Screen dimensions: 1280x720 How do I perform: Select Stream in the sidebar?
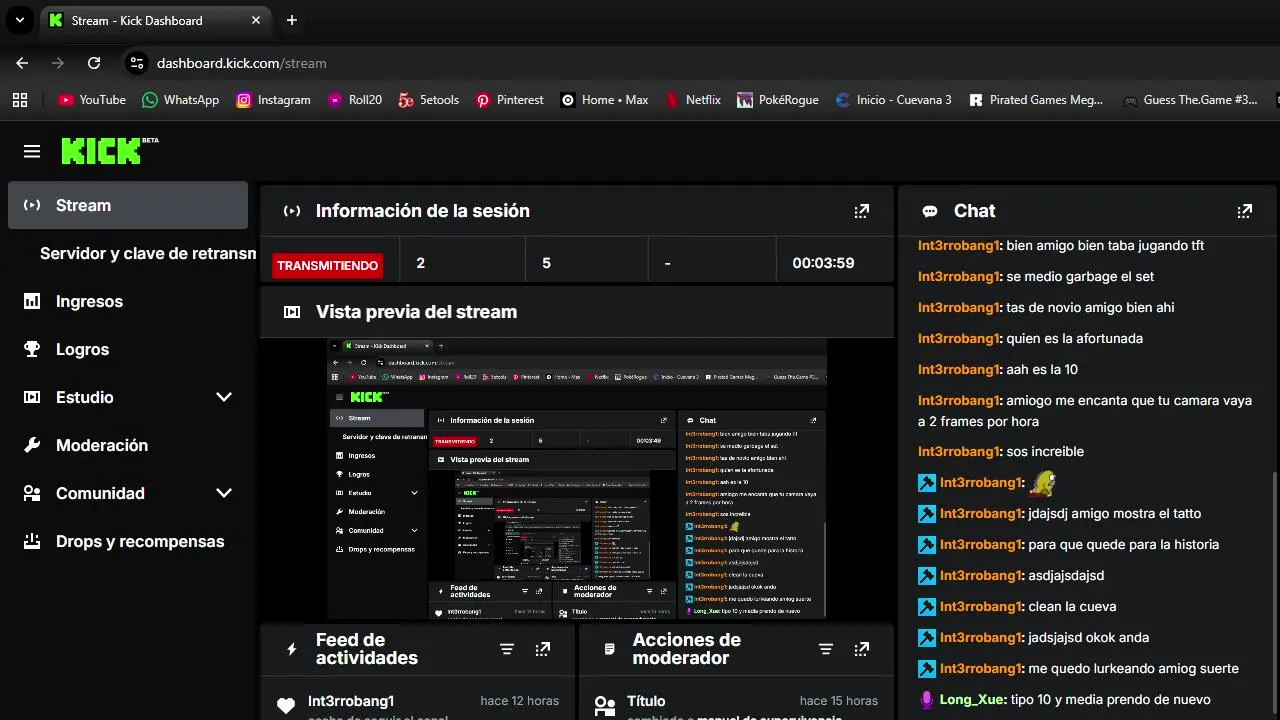click(128, 205)
